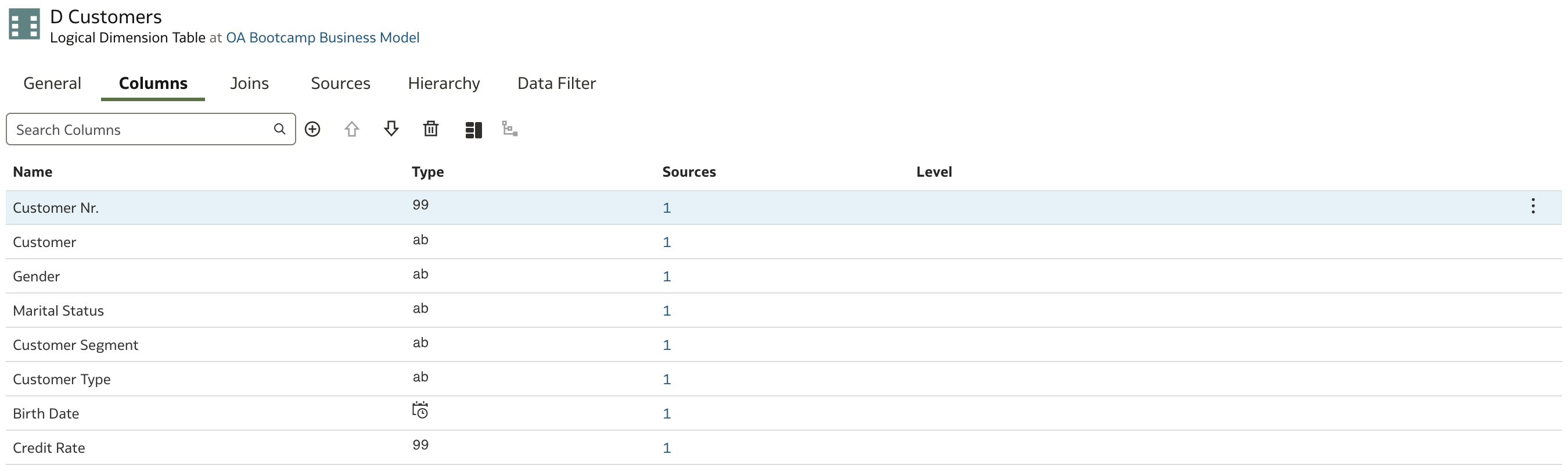Click the Customer Type text type icon
Image resolution: width=1568 pixels, height=472 pixels.
click(x=420, y=377)
